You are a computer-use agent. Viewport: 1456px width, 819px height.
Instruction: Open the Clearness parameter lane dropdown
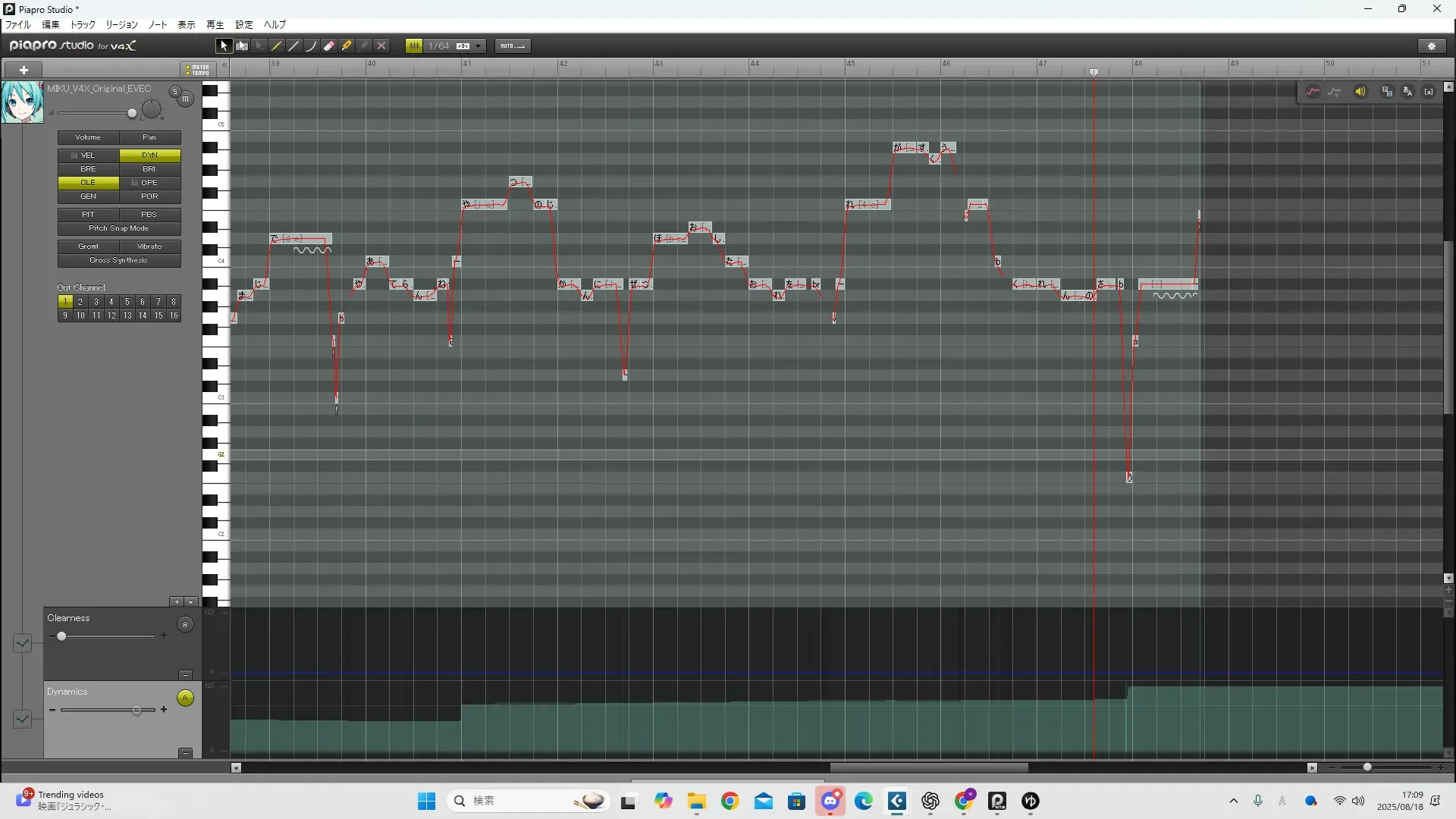point(23,643)
